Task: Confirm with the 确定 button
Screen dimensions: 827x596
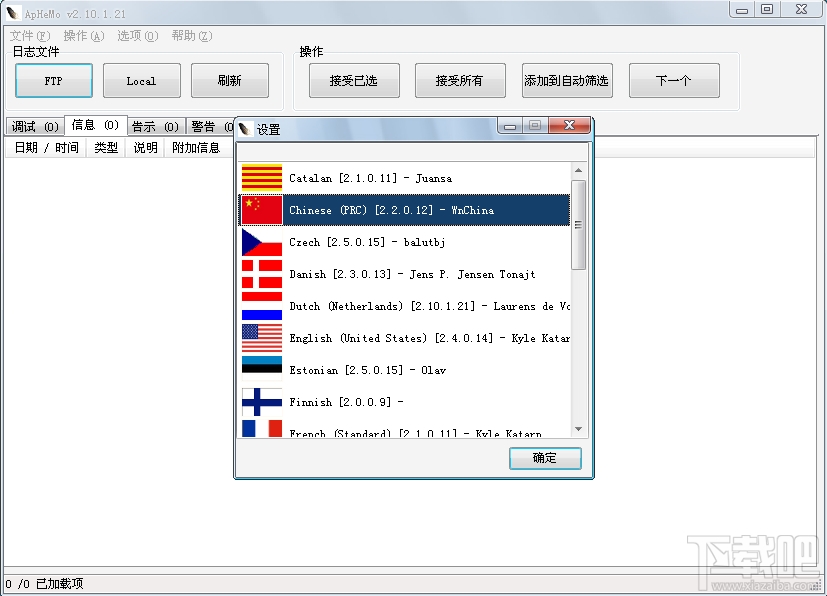Action: (x=545, y=458)
